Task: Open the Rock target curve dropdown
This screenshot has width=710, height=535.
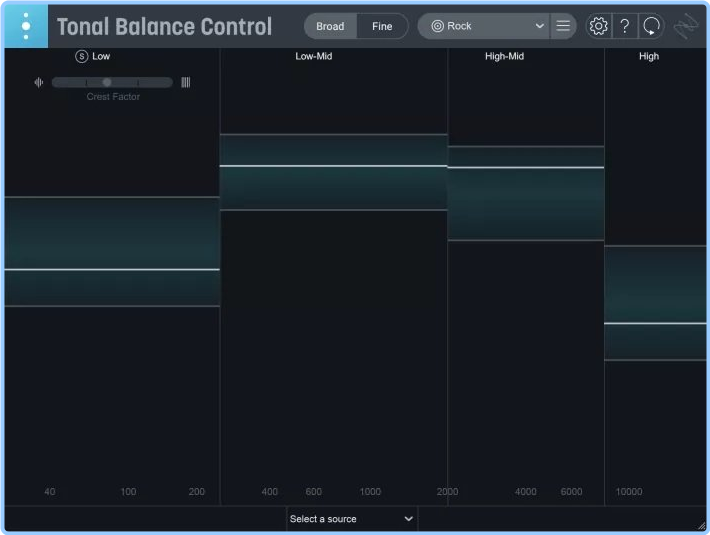Action: 483,26
